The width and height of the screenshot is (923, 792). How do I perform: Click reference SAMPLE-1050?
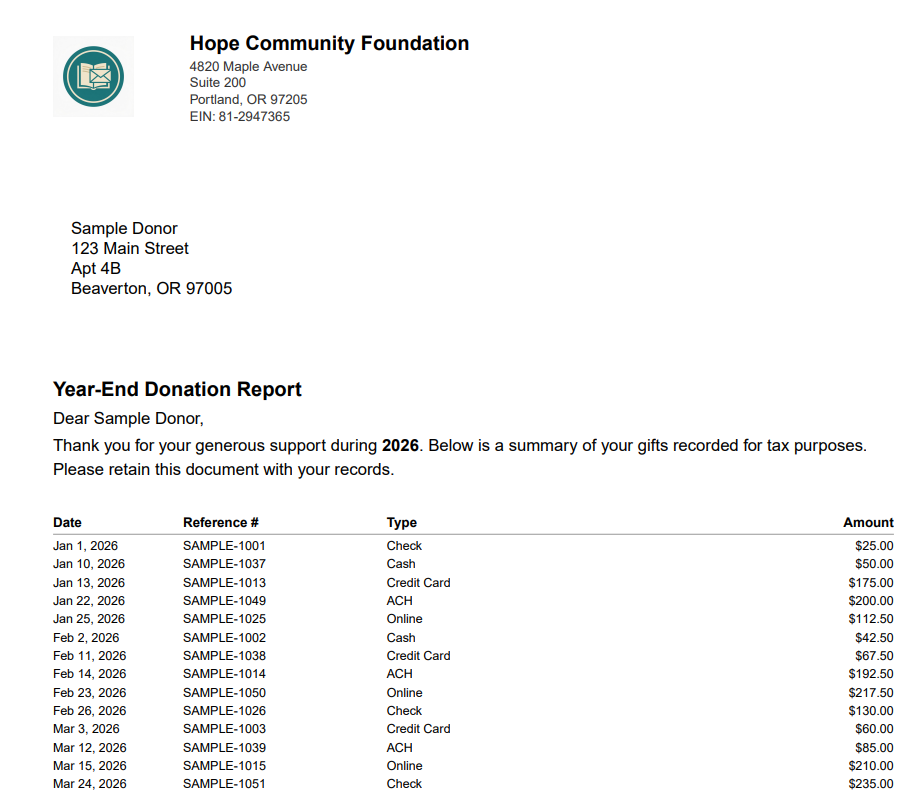224,693
